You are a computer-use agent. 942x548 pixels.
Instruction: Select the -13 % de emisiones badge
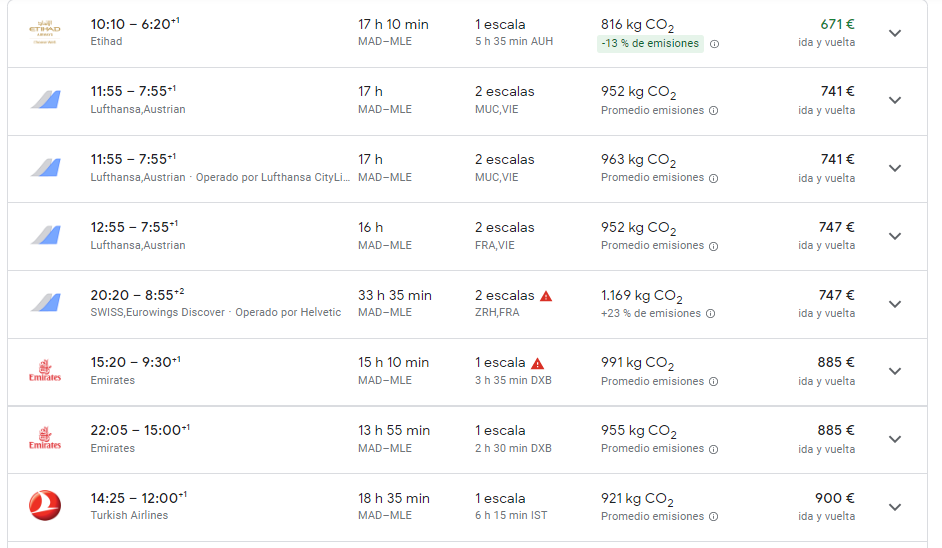point(650,44)
